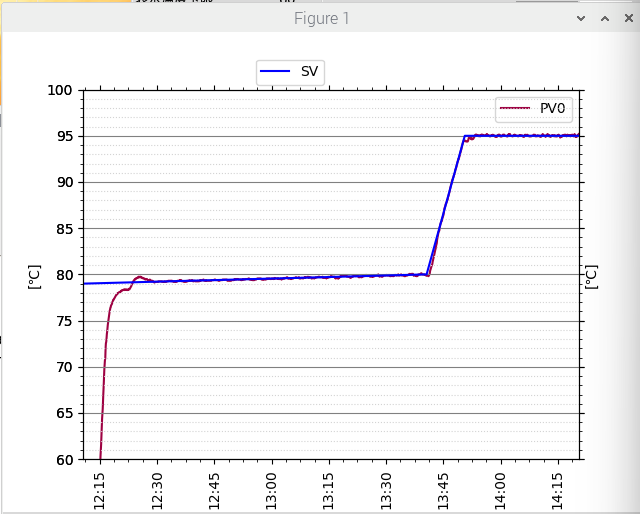Select the 12:15 time tick label
Image resolution: width=640 pixels, height=514 pixels.
(99, 491)
